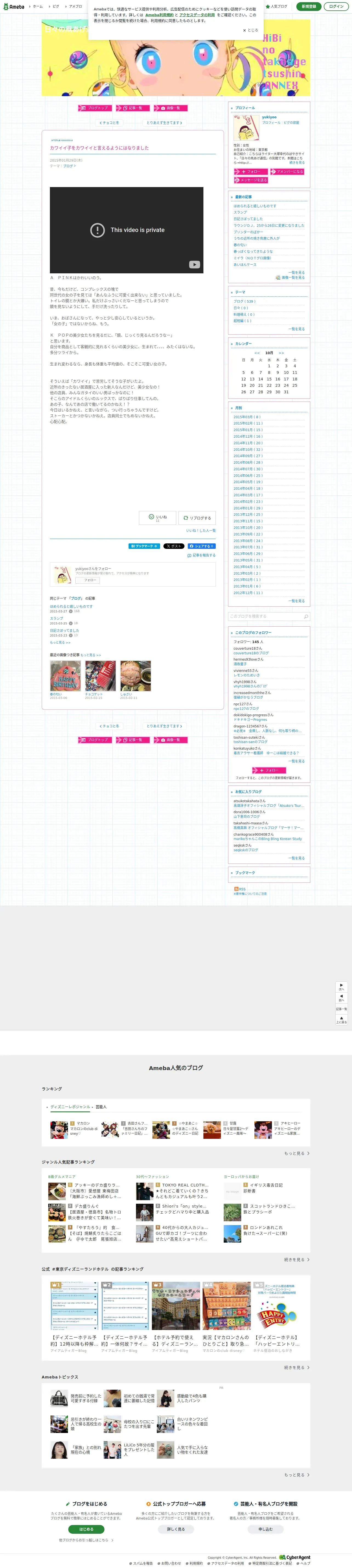This screenshot has width=352, height=1568.
Task: Expand Amebaトピックス with もっと見る
Action: pyautogui.click(x=297, y=1475)
